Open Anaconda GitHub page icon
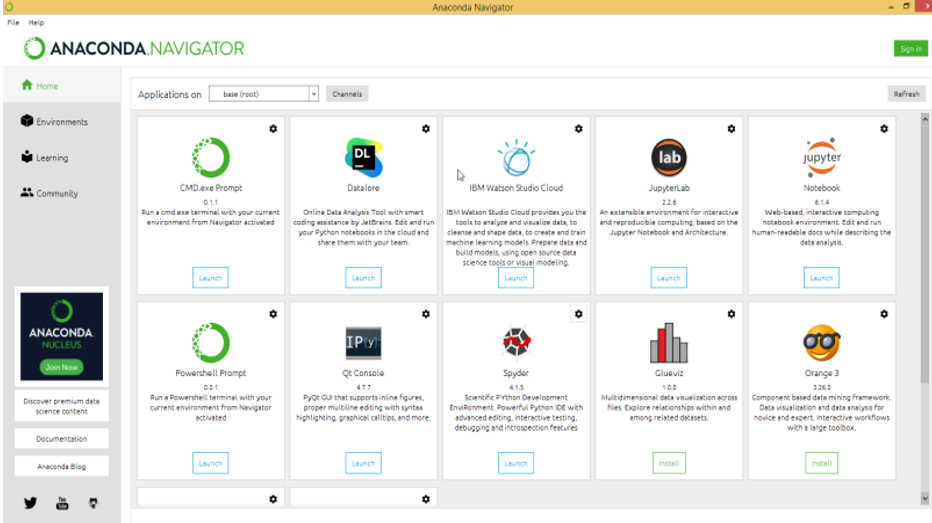Image resolution: width=932 pixels, height=523 pixels. 93,503
